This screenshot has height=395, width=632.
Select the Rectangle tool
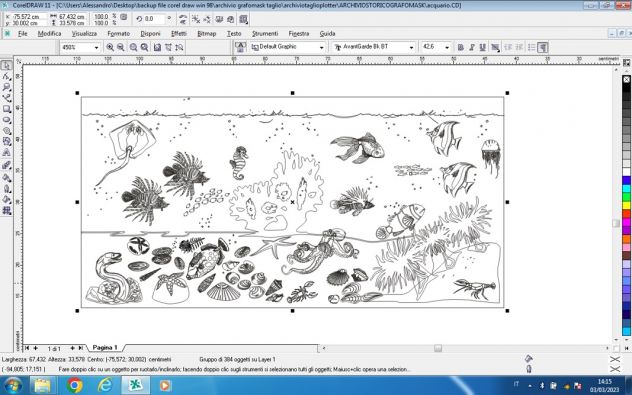(6, 109)
